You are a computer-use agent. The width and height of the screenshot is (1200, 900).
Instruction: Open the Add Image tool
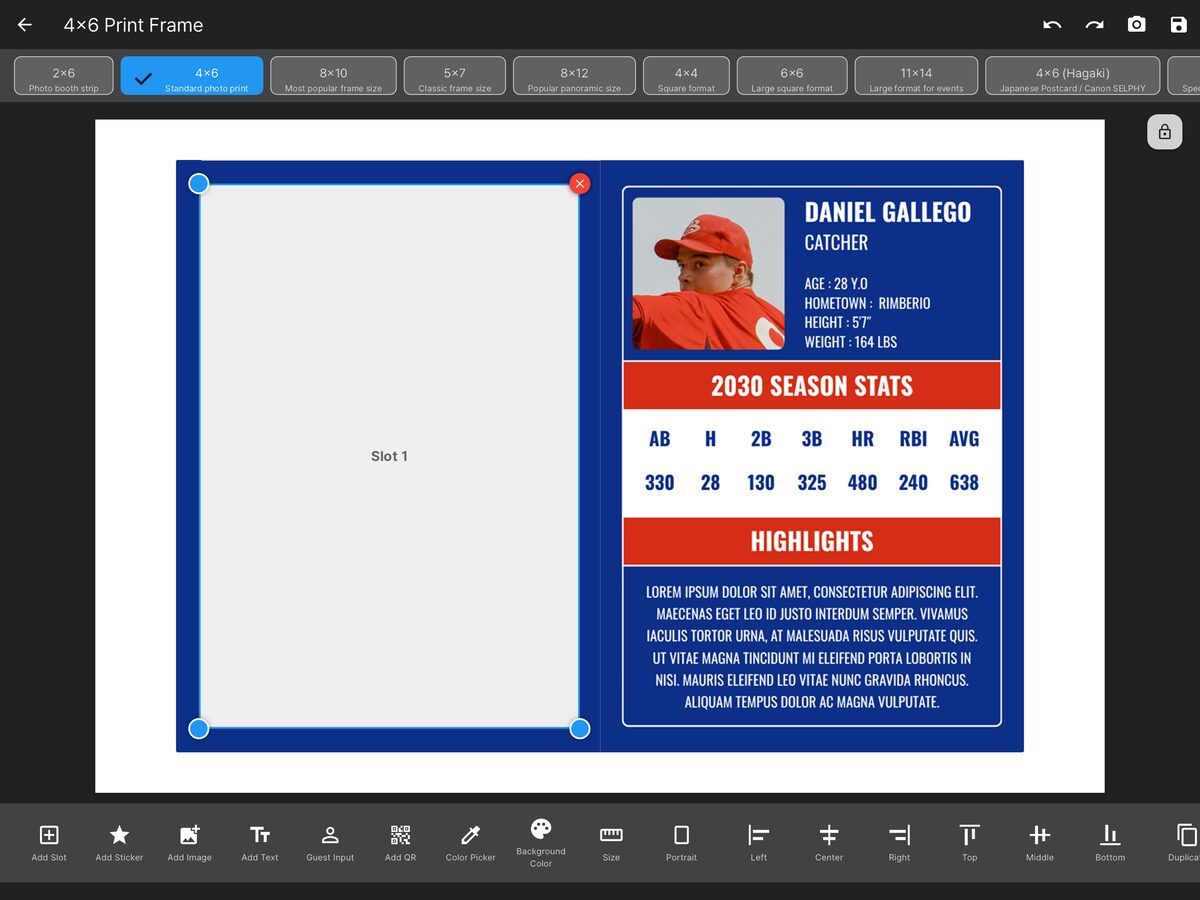pos(189,843)
